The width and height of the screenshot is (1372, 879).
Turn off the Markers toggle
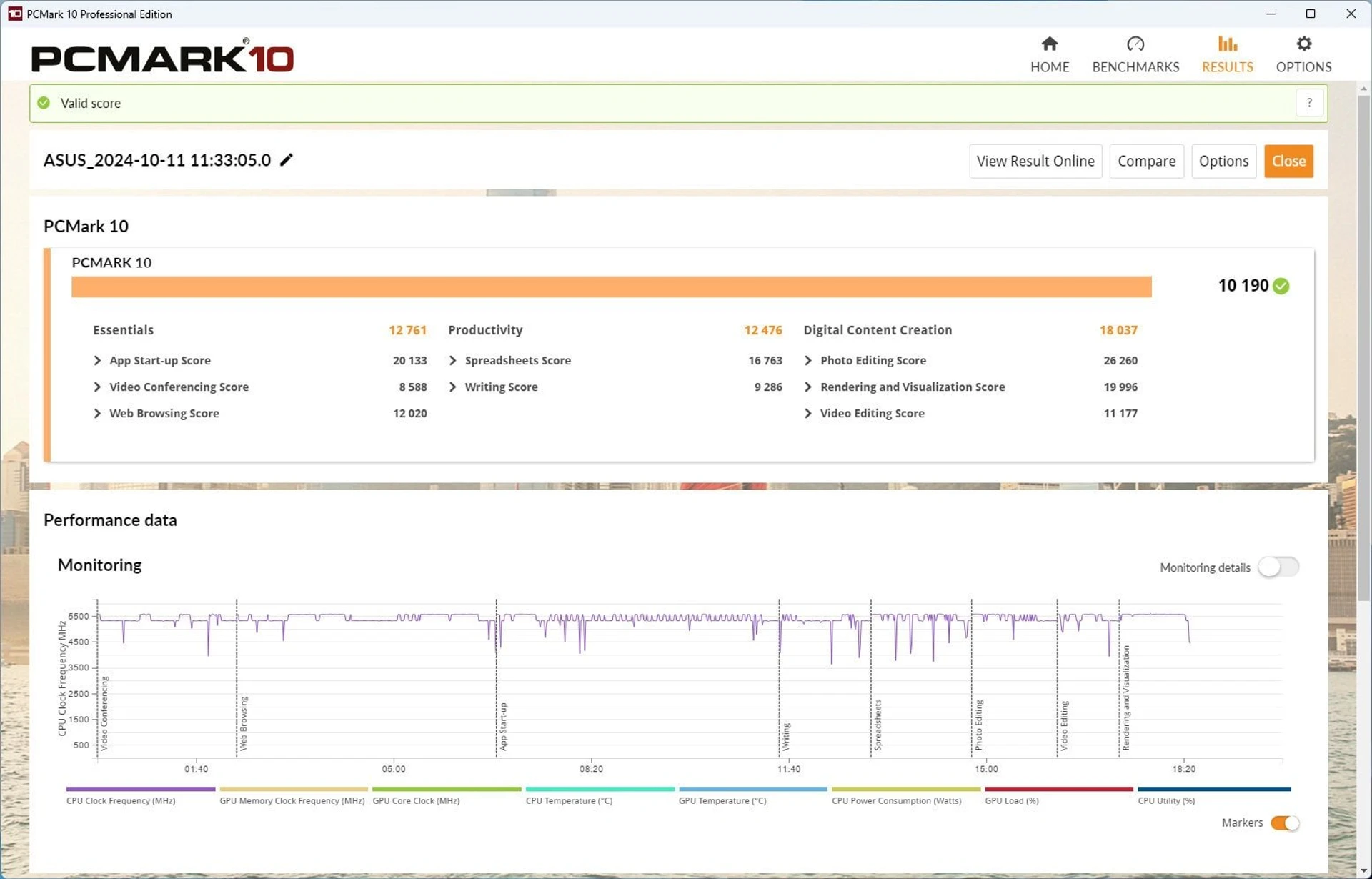click(1285, 823)
